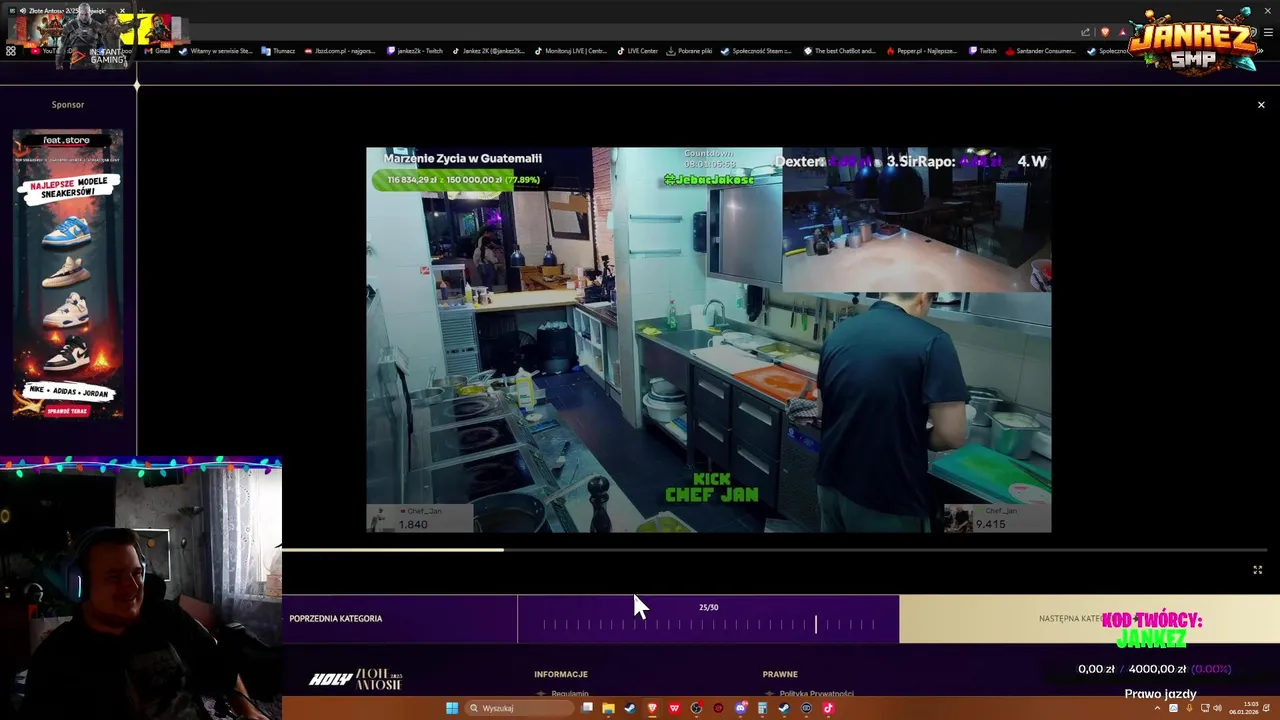1280x720 pixels.
Task: Open the Pepper.pl bookmark
Action: point(921,51)
